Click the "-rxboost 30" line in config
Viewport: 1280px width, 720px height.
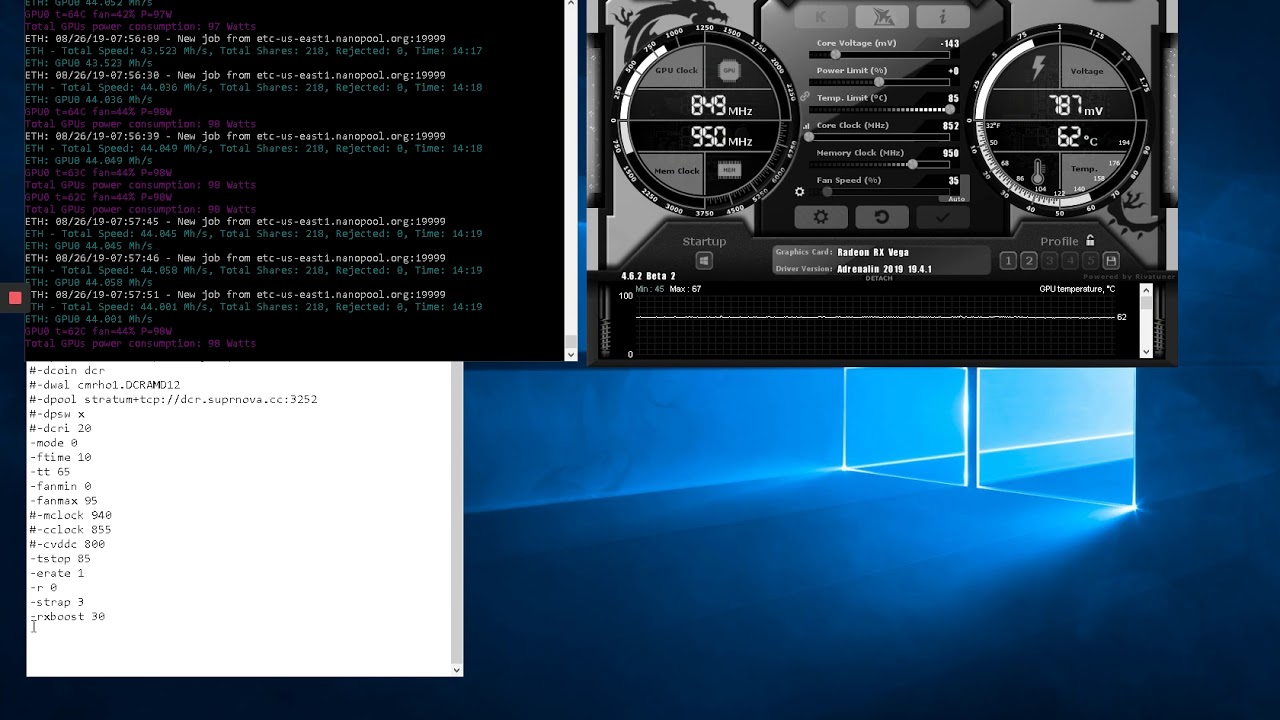pos(67,617)
